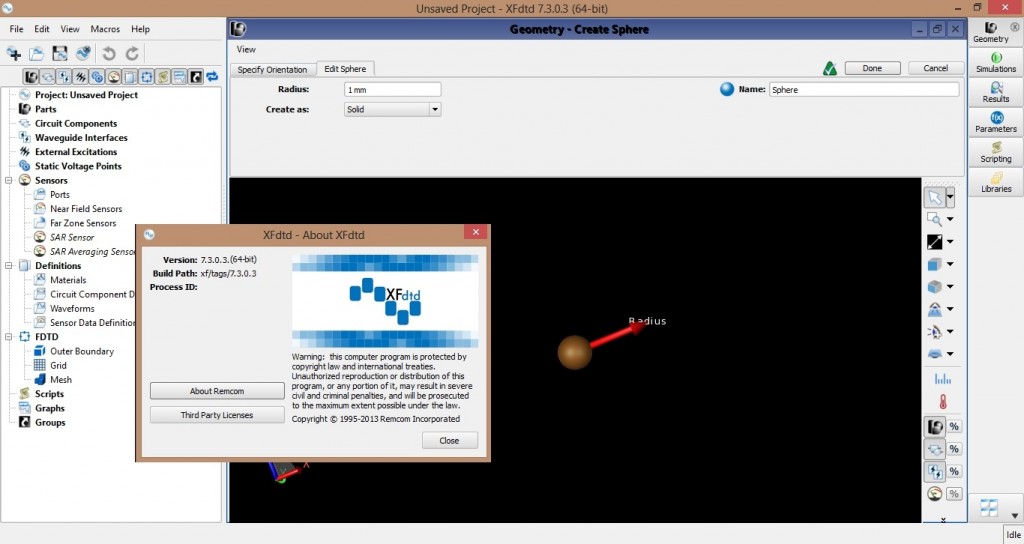Collapse the Sensors tree node

coord(9,180)
